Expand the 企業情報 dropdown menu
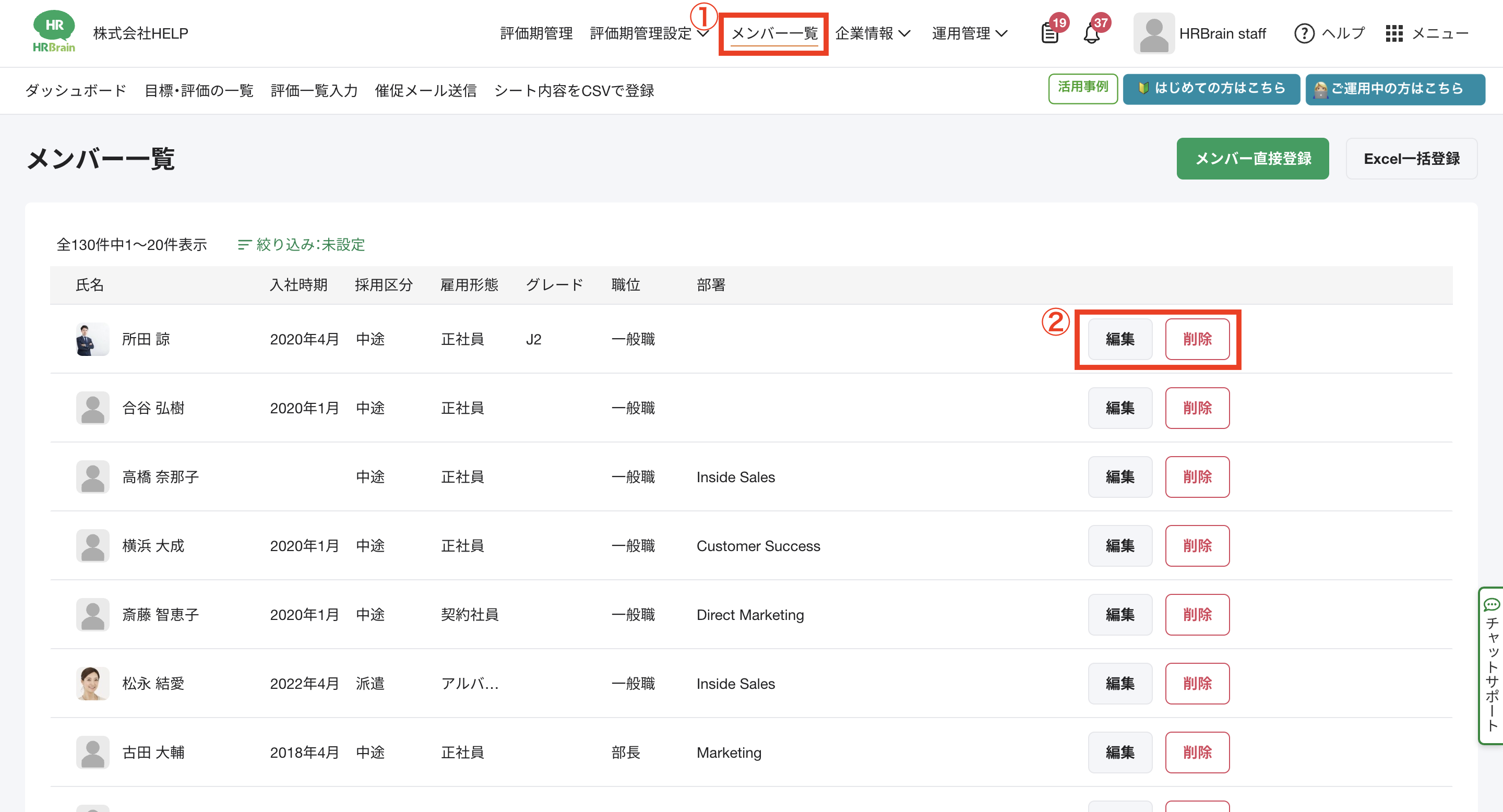 tap(872, 34)
